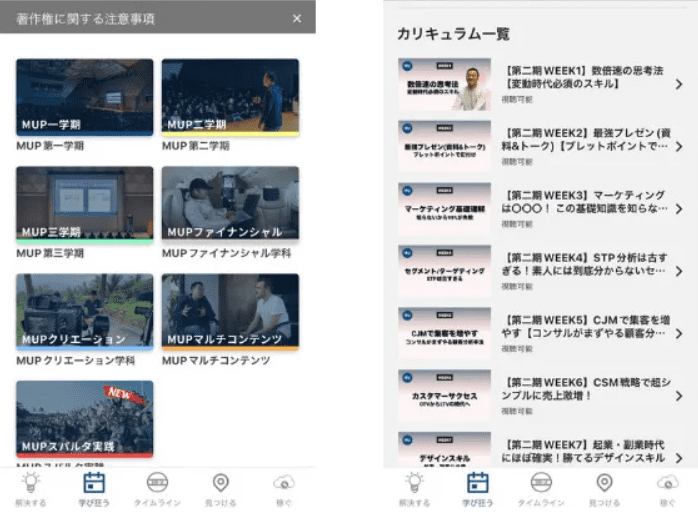Close the copyright notice banner
This screenshot has width=698, height=516.
[x=297, y=18]
